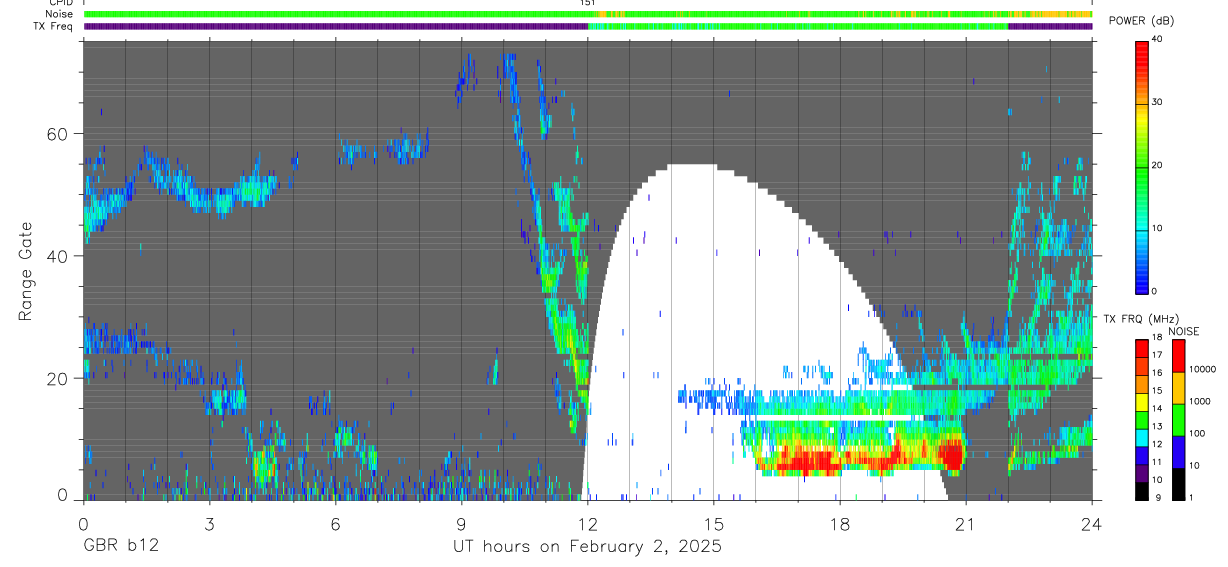Viewport: 1228px width, 567px height.
Task: Click the x-axis tick label "24"
Action: click(1091, 524)
